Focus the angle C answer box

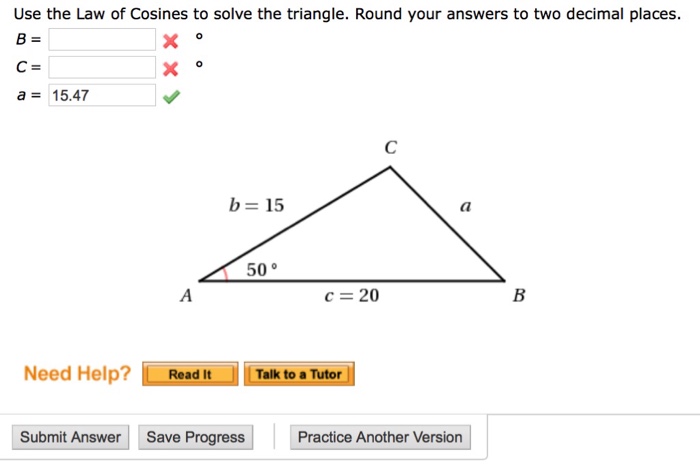point(103,68)
